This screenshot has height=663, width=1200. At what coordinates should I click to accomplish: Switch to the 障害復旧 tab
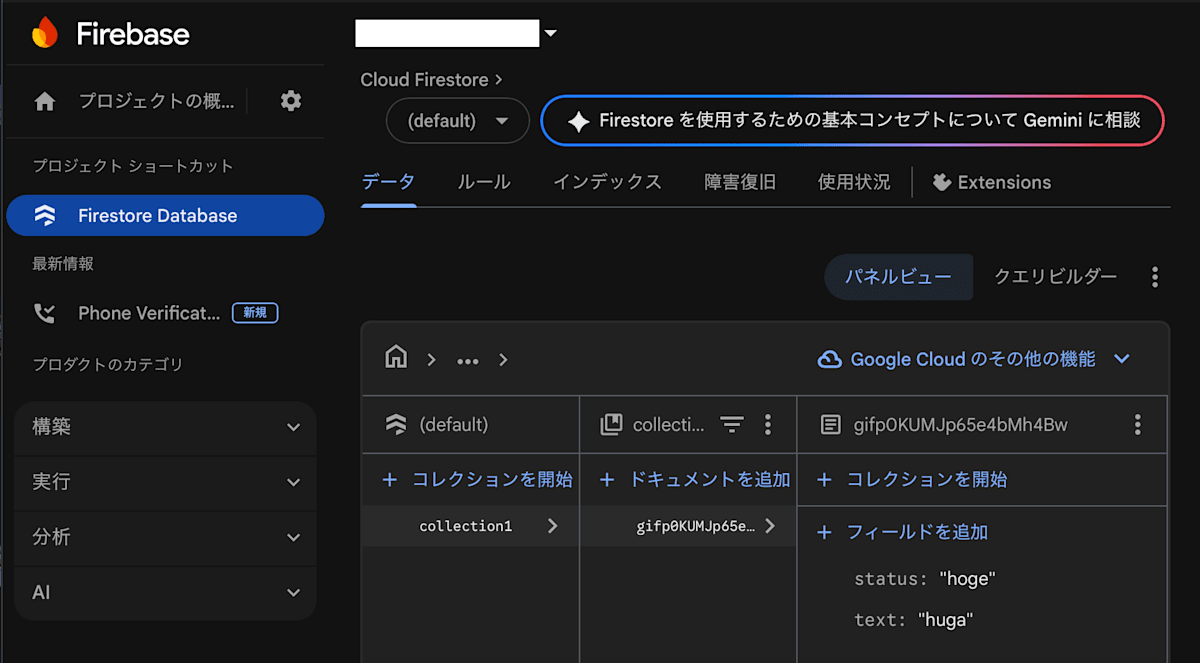(x=740, y=182)
